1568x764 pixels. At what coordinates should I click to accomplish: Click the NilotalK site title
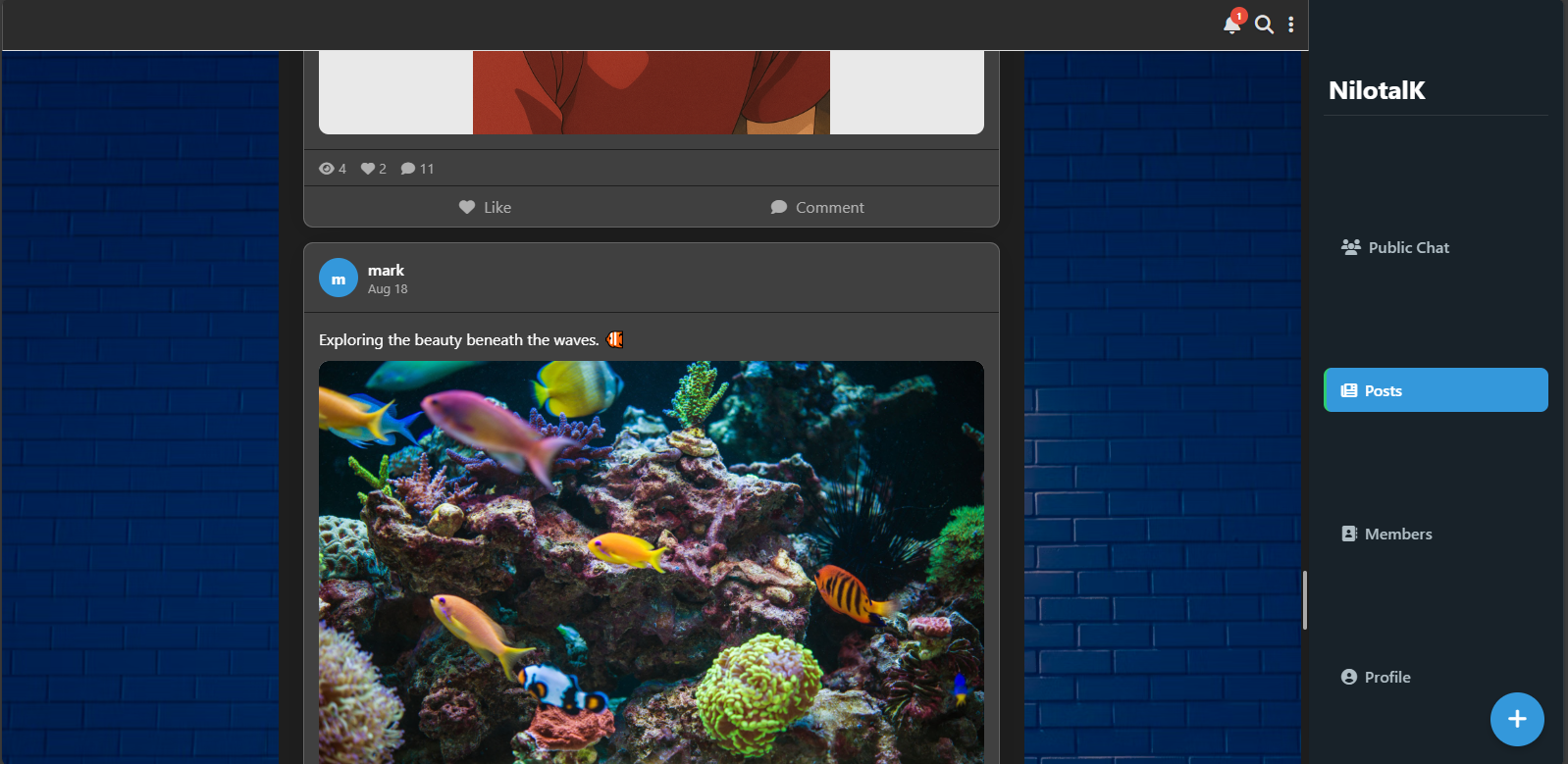[x=1377, y=90]
